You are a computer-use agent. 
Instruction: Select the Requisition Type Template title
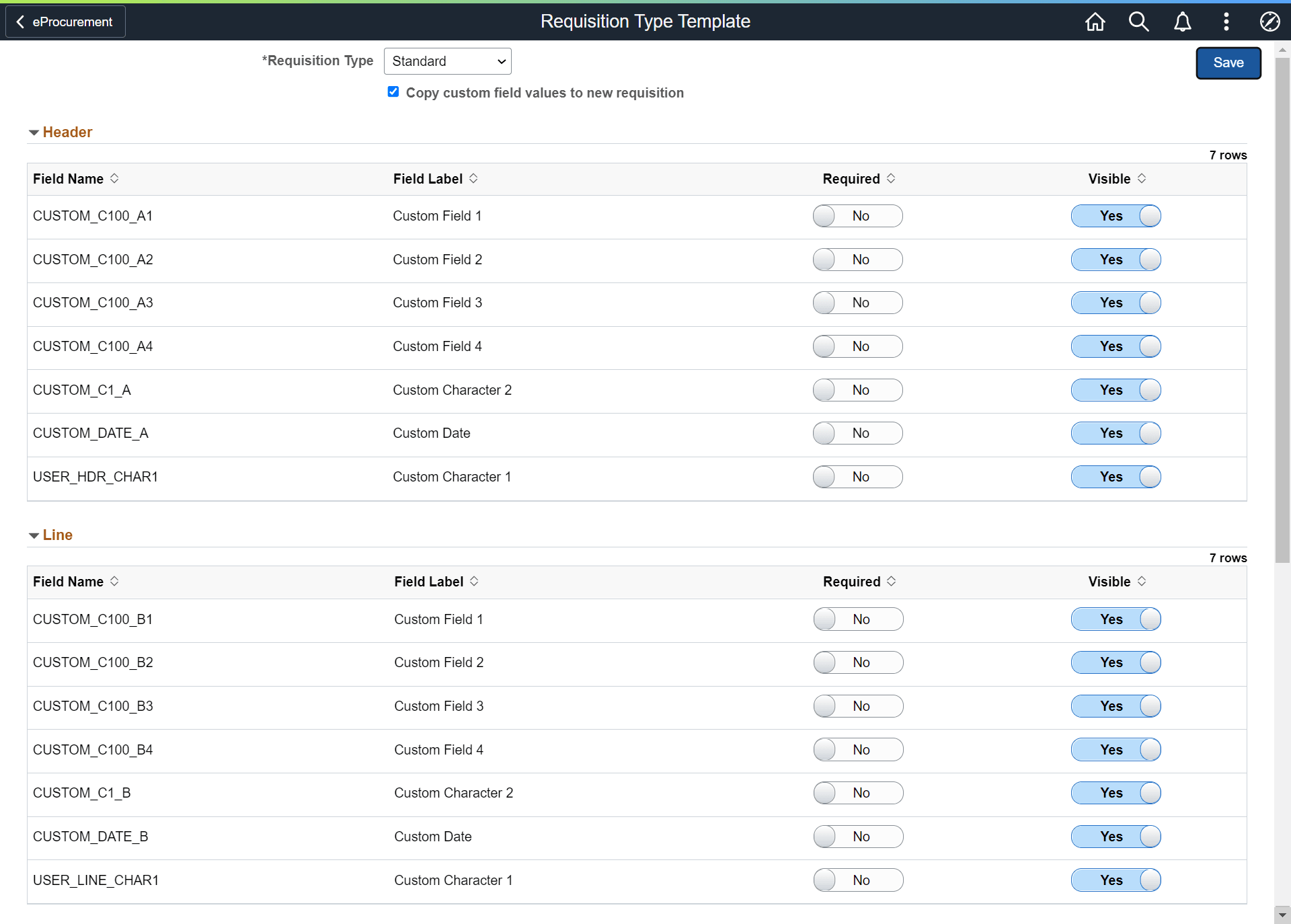coord(644,21)
